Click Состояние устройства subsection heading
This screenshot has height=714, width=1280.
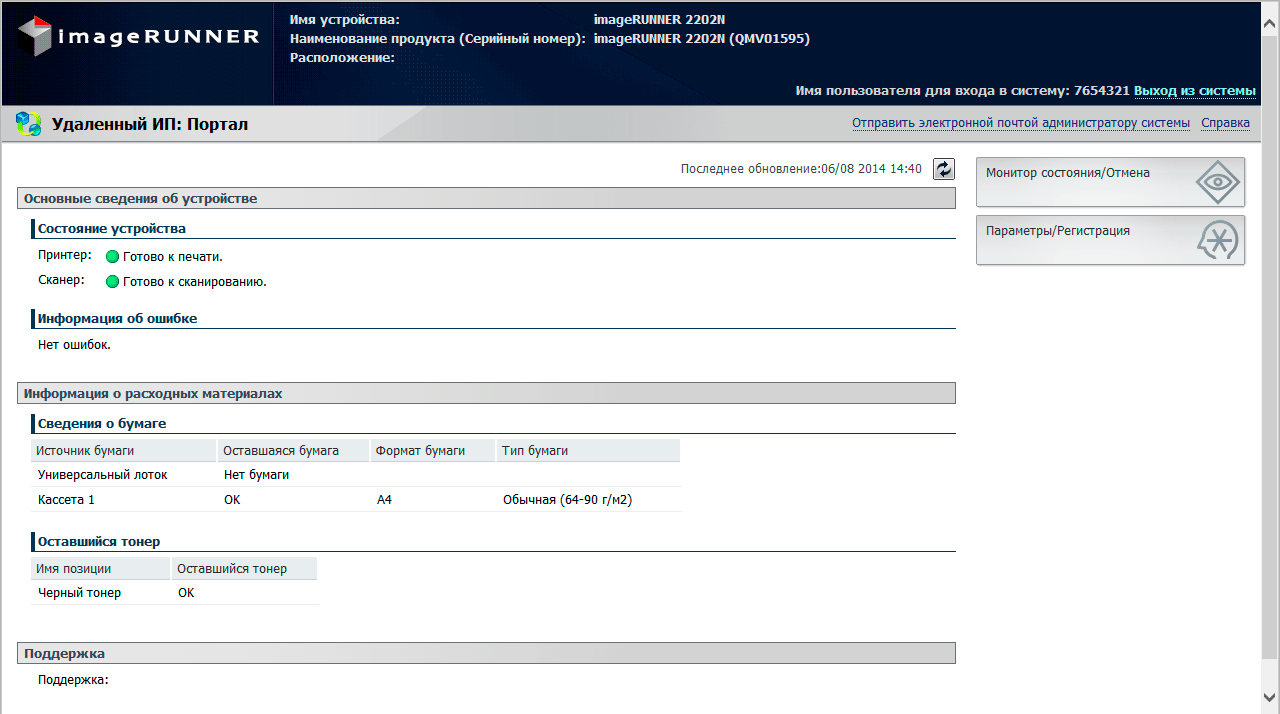click(112, 228)
